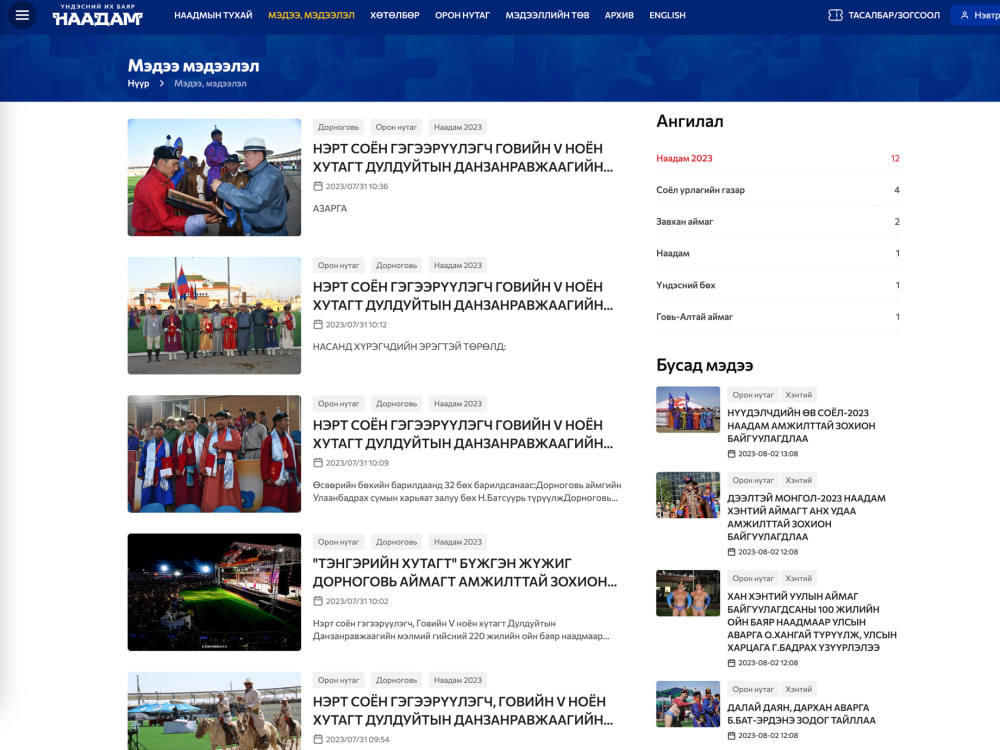The height and width of the screenshot is (750, 1000).
Task: Open first article headline dated 10:36
Action: coord(463,158)
